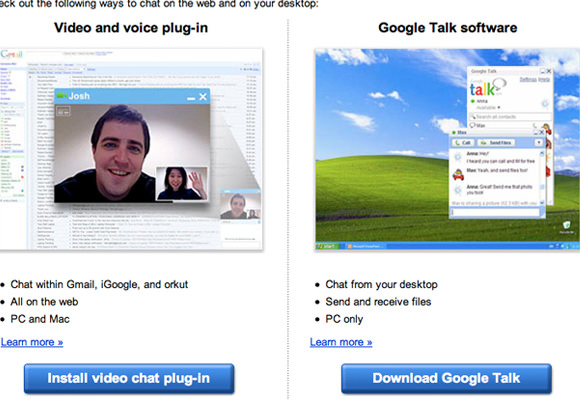Screen dimensions: 580x400
Task: Click Install video chat plug-in button
Action: coord(129,378)
